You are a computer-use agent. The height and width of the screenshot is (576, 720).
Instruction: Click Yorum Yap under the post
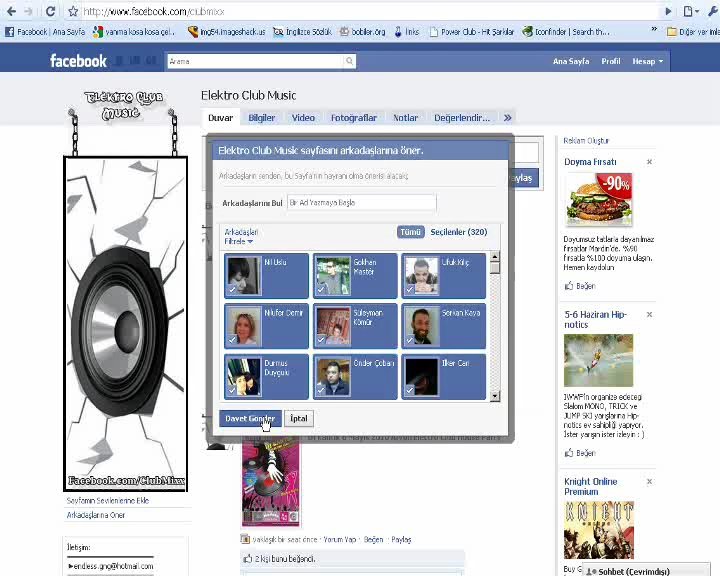pos(339,539)
